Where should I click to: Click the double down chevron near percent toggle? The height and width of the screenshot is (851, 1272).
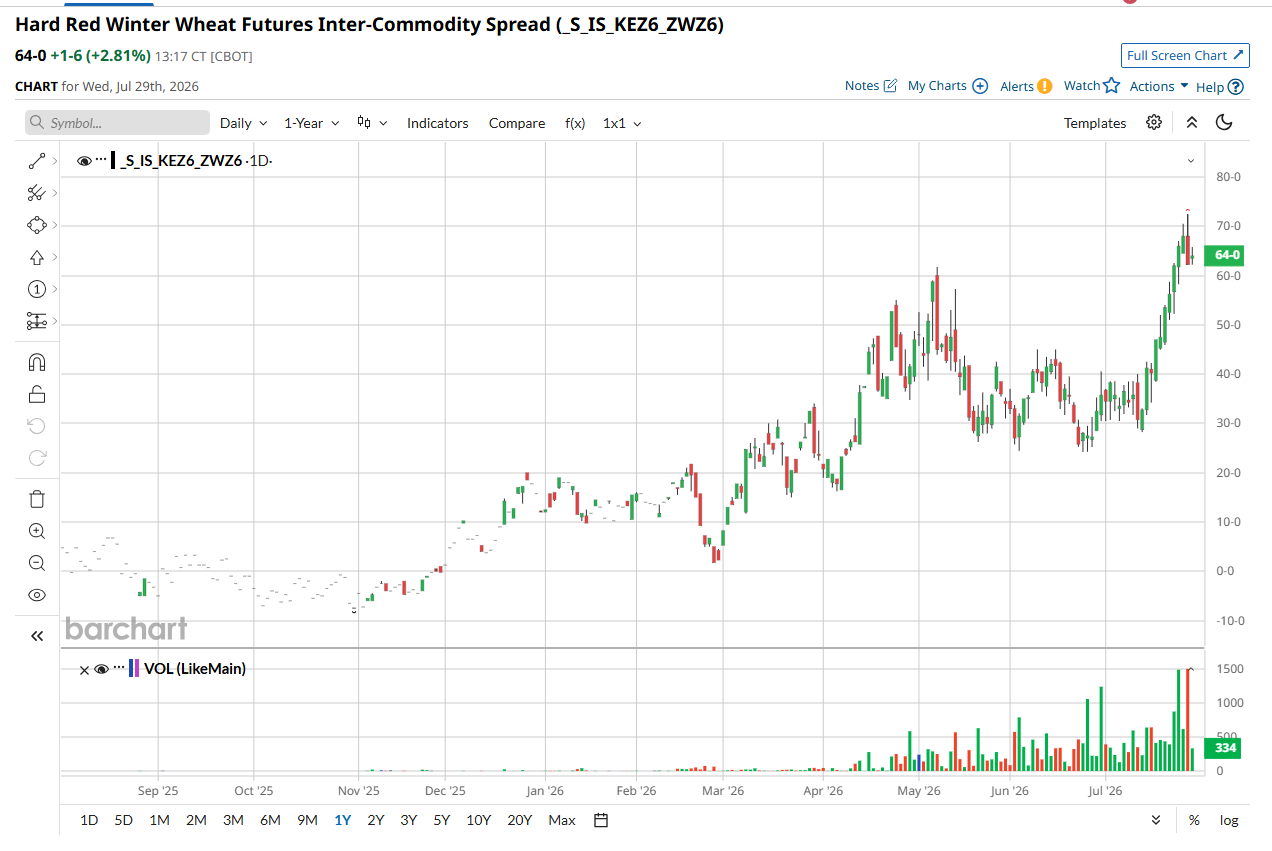point(1156,820)
